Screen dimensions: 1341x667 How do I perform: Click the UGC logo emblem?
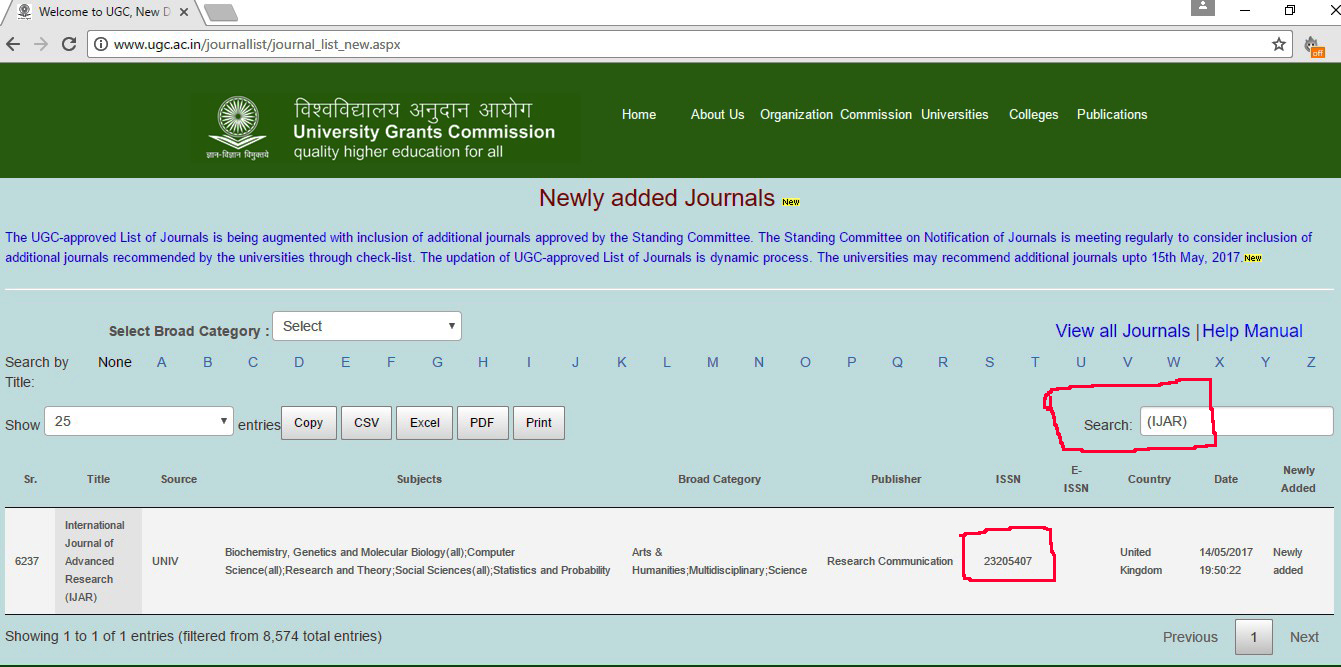tap(238, 128)
